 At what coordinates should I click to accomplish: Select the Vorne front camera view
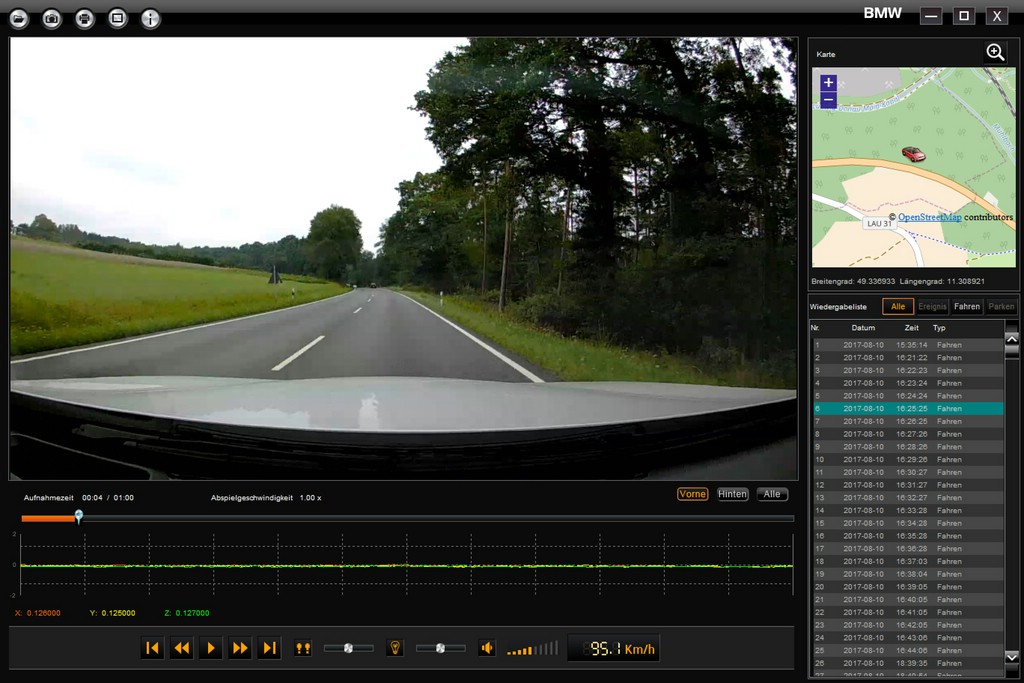click(692, 494)
